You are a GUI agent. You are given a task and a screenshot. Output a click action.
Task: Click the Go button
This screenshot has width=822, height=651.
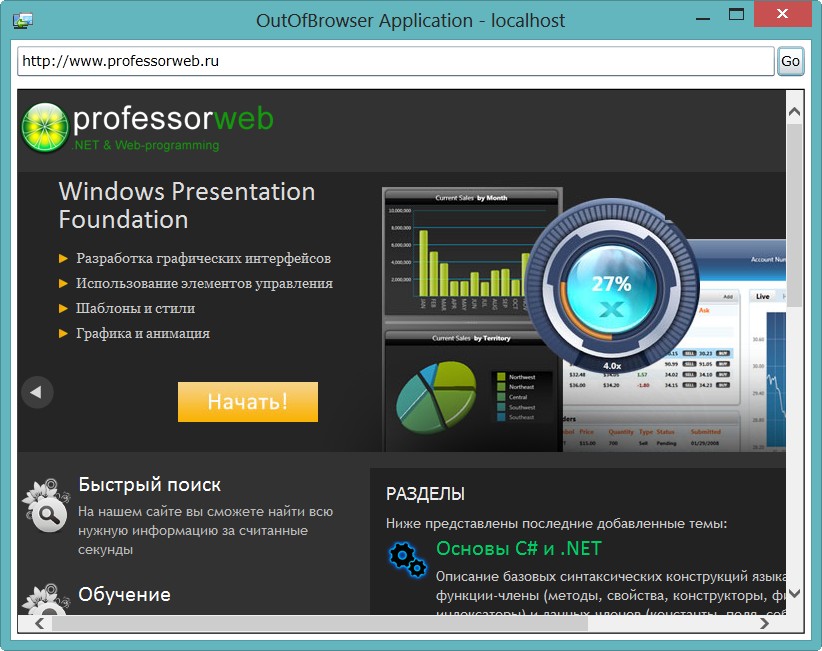tap(790, 61)
